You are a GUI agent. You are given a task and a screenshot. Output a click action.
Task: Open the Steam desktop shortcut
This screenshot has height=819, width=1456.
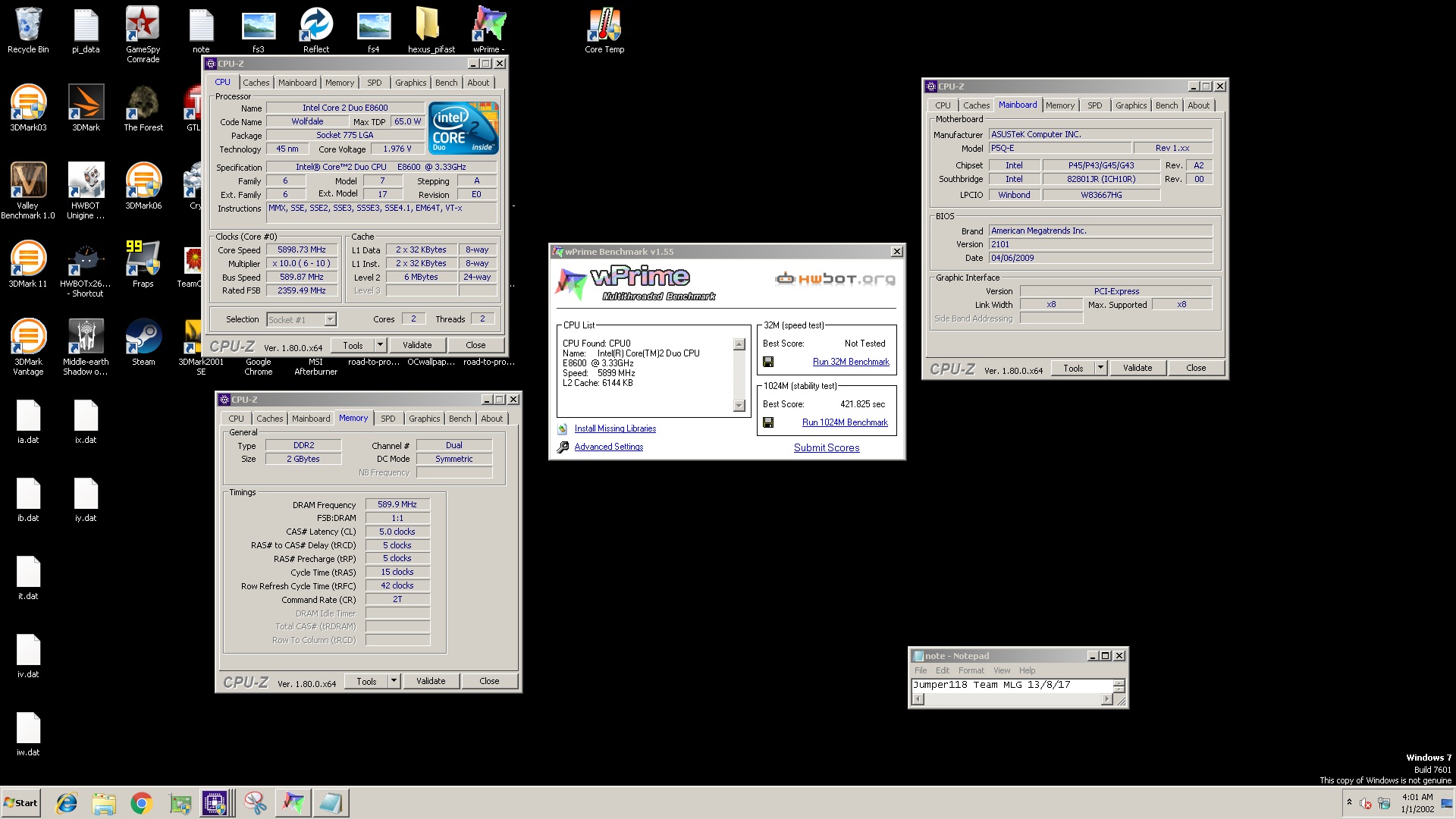point(143,343)
